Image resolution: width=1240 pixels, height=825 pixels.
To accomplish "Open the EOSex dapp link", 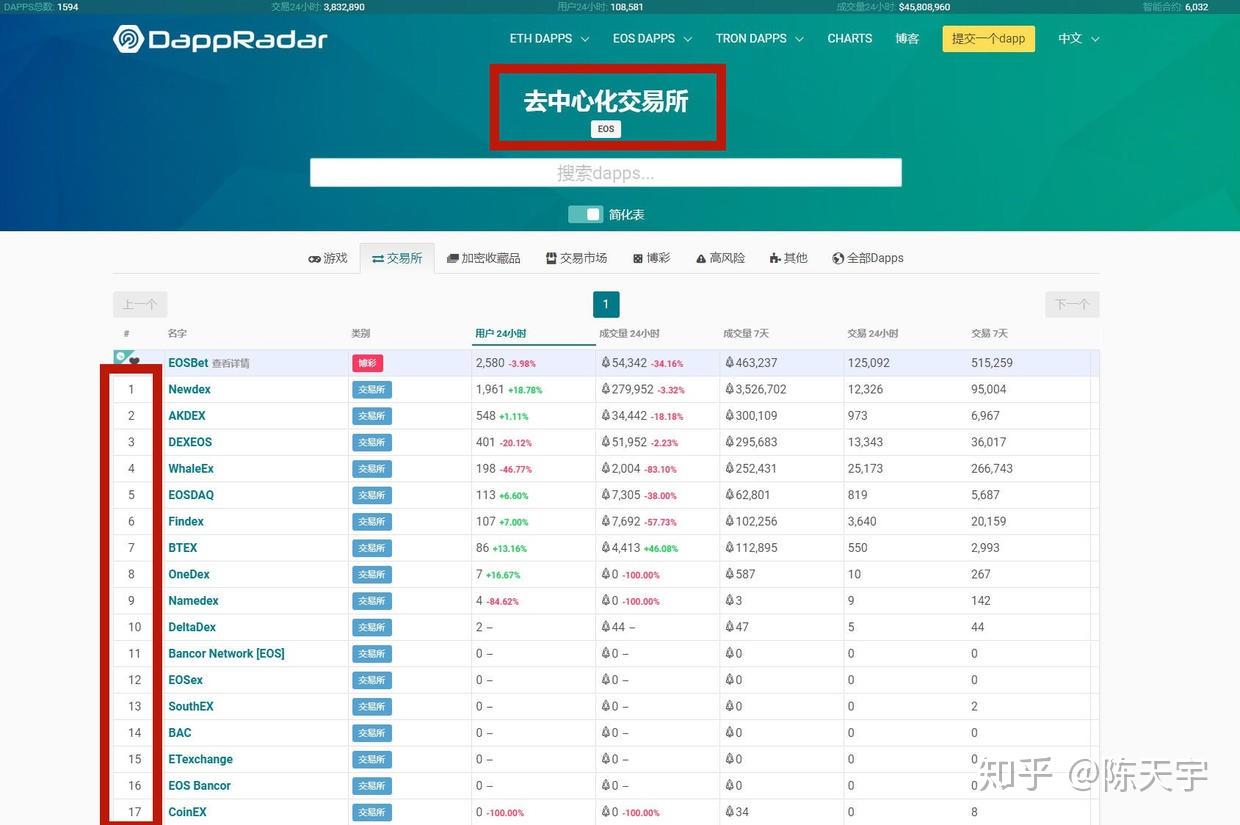I will [186, 680].
